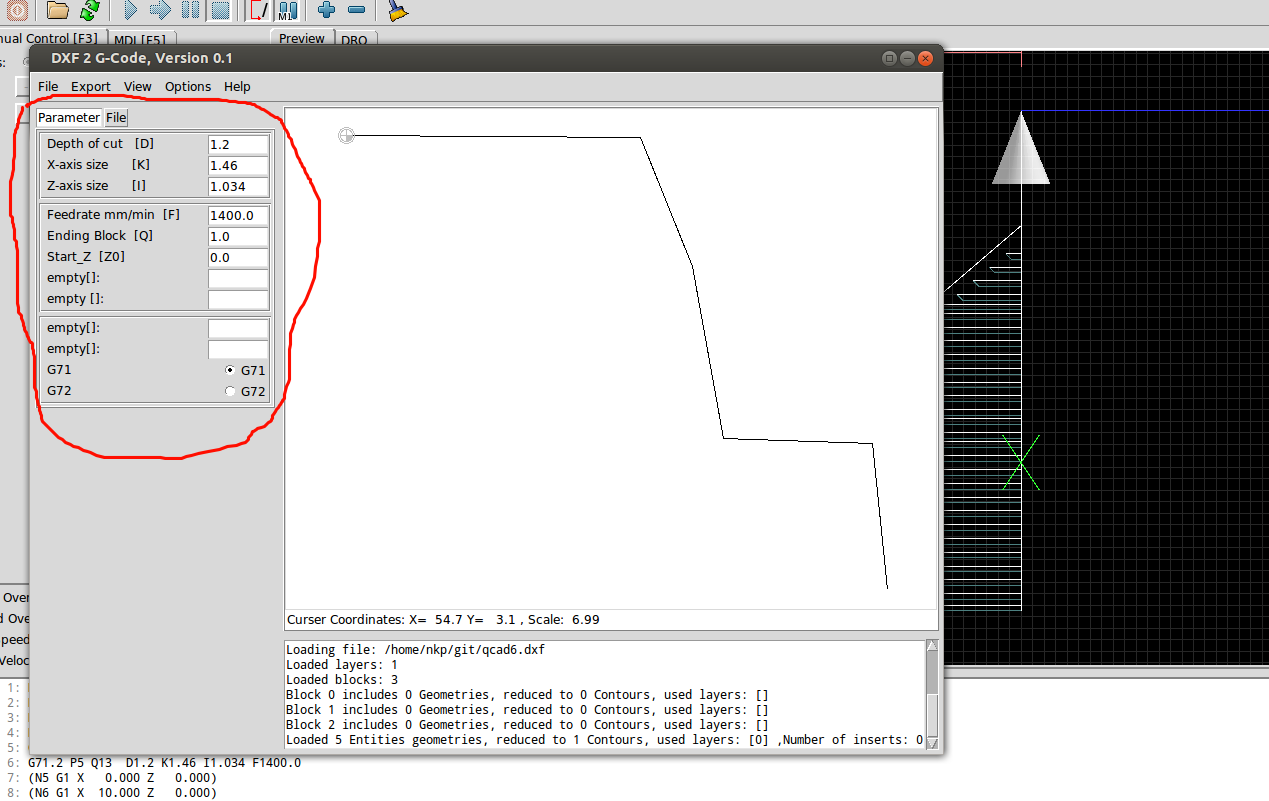1269x801 pixels.
Task: Open the Help menu
Action: pyautogui.click(x=237, y=86)
